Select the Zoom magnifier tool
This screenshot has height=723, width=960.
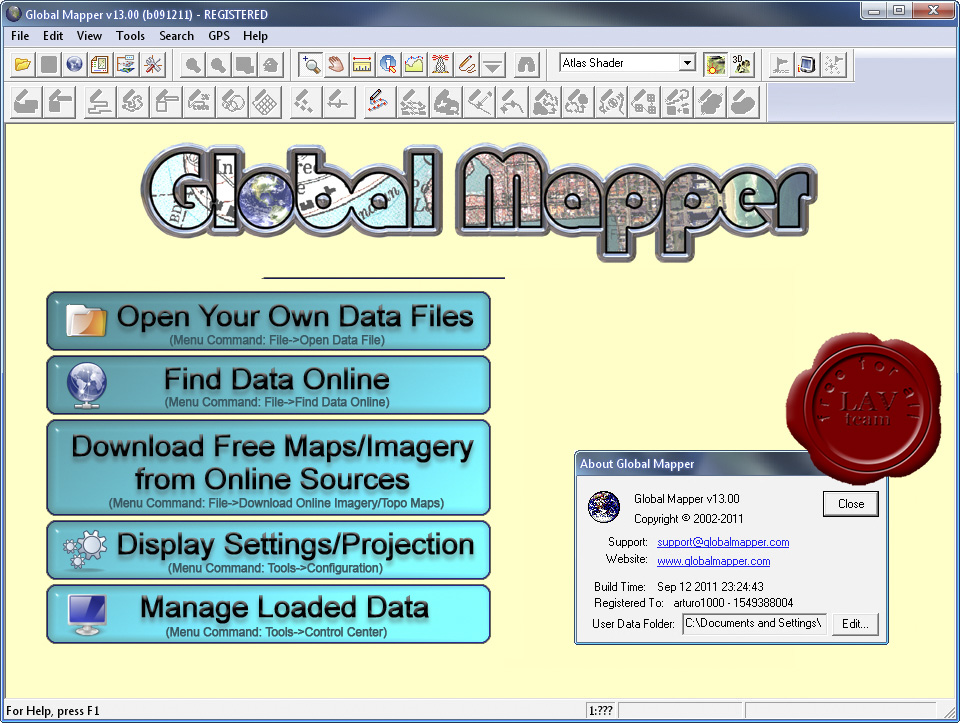coord(311,65)
